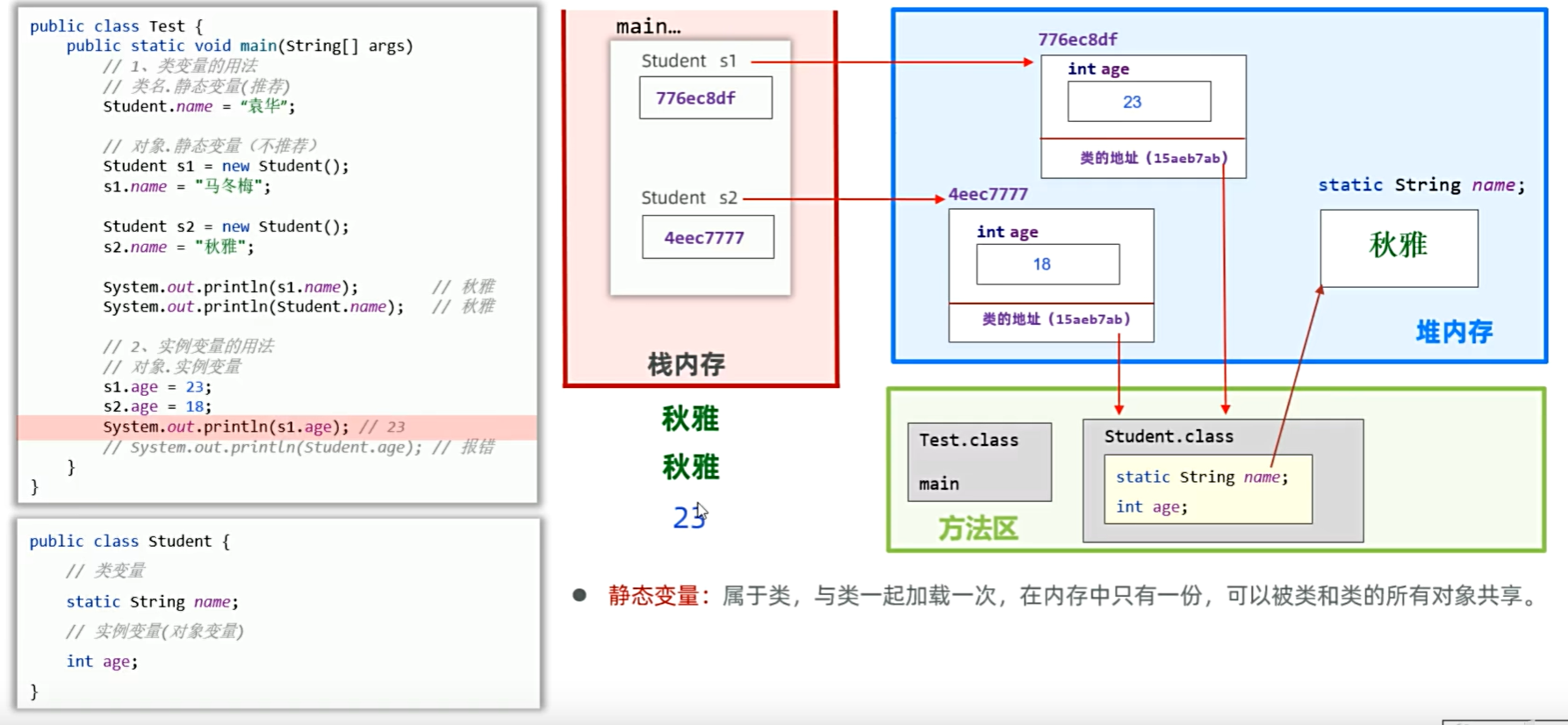This screenshot has height=725, width=1568.
Task: Select the int age box containing 18
Action: click(1047, 264)
